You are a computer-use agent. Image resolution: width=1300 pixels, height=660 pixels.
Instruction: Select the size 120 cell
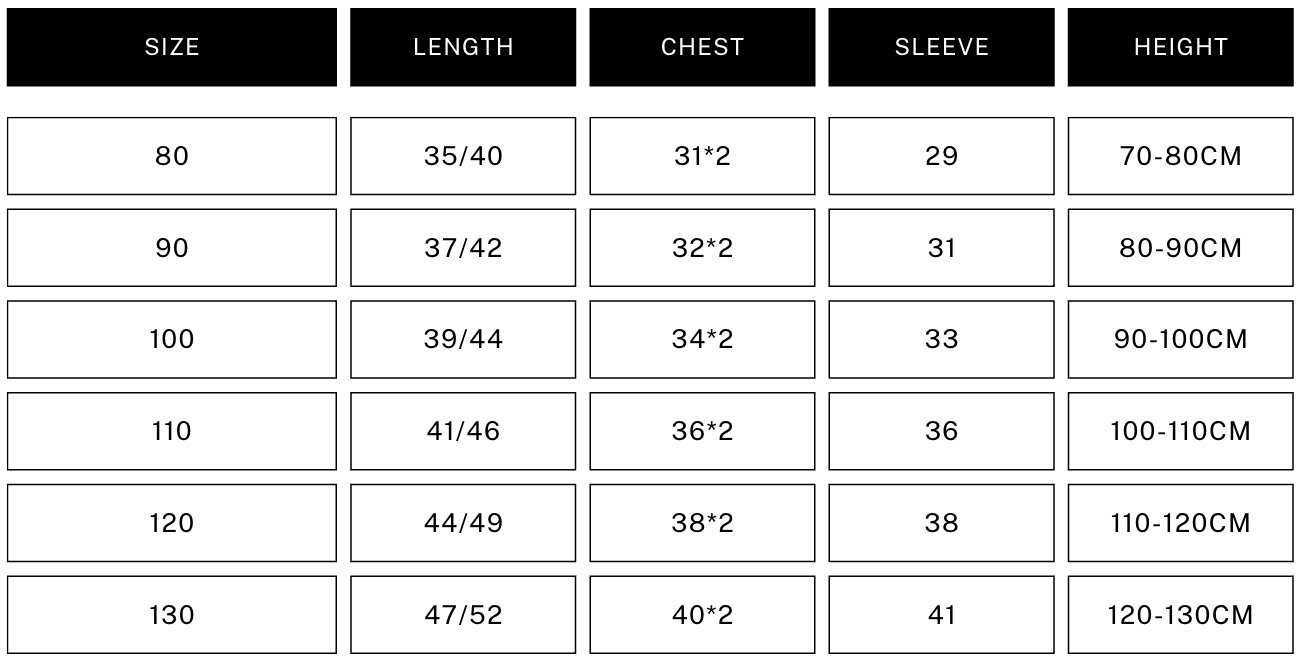(x=172, y=523)
